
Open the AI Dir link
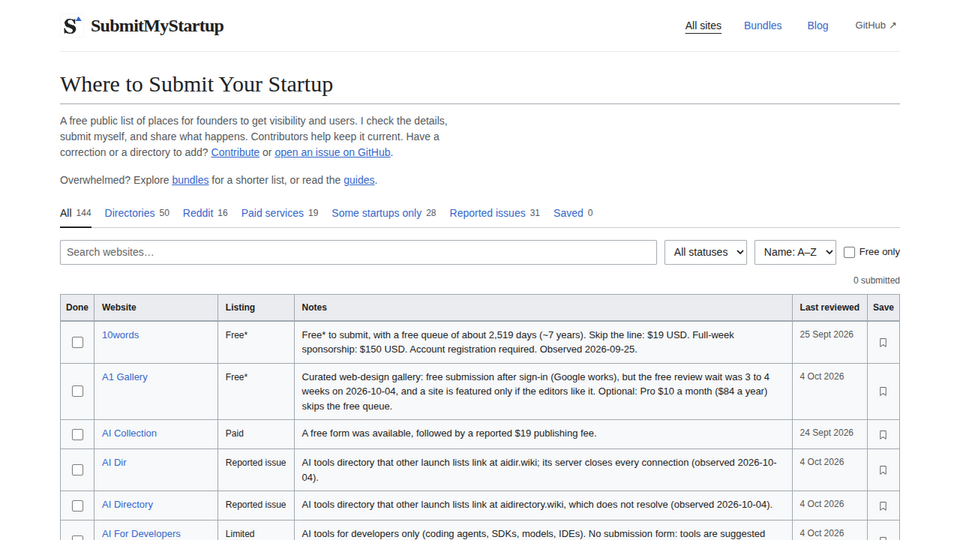tap(114, 463)
